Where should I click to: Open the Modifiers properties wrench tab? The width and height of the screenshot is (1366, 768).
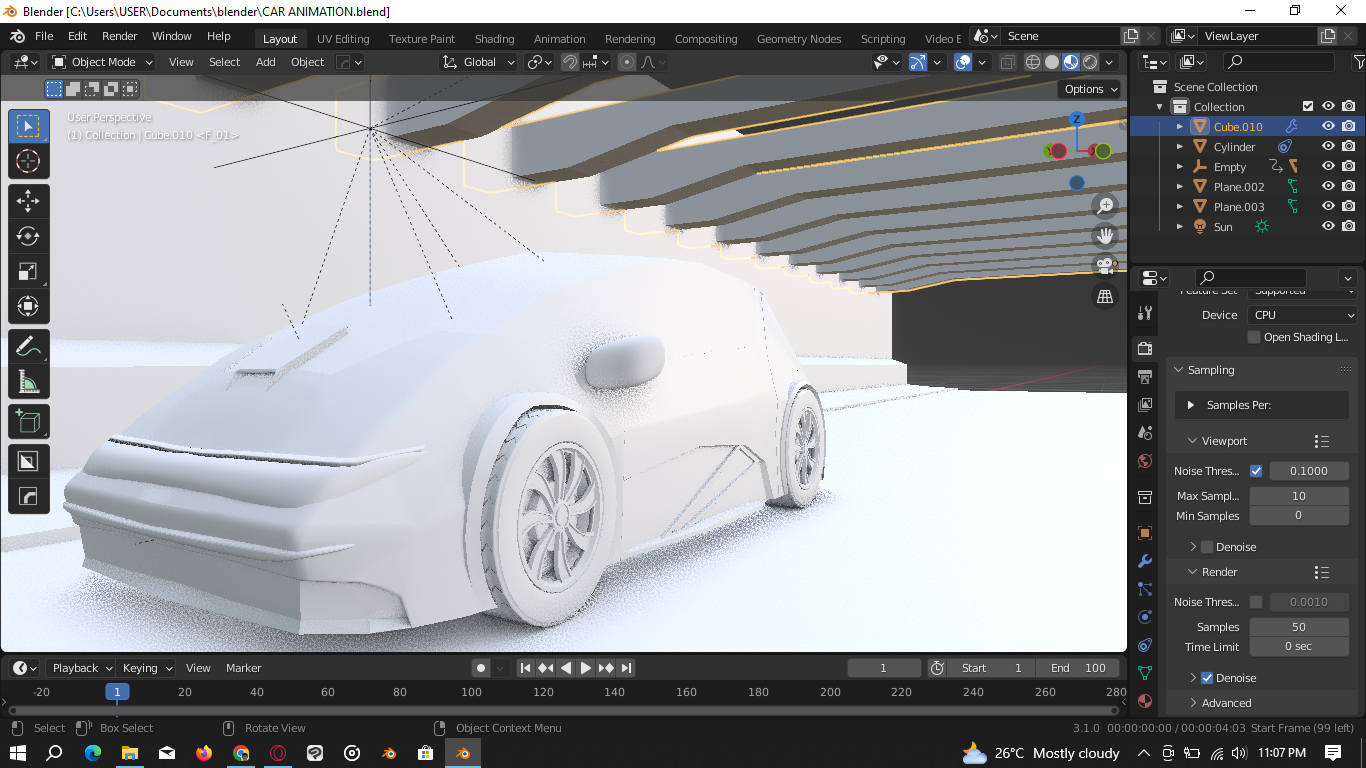tap(1145, 561)
